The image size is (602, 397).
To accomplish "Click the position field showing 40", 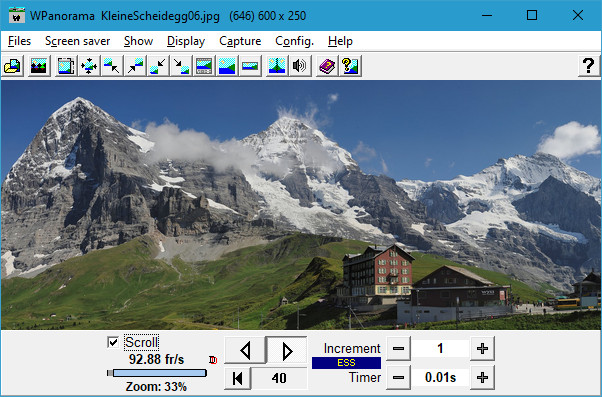I will tap(279, 378).
